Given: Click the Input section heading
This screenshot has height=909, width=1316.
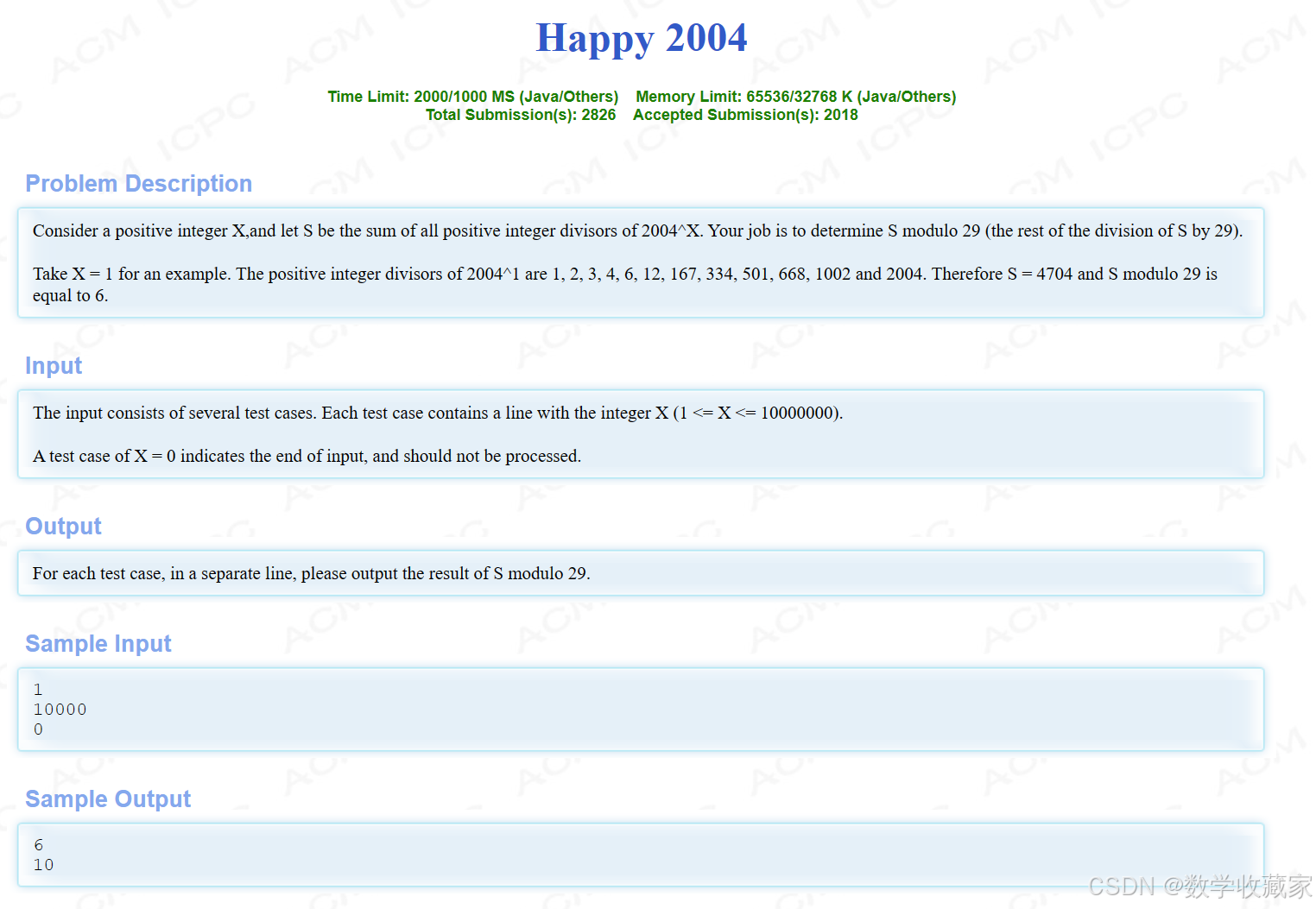Looking at the screenshot, I should [54, 365].
